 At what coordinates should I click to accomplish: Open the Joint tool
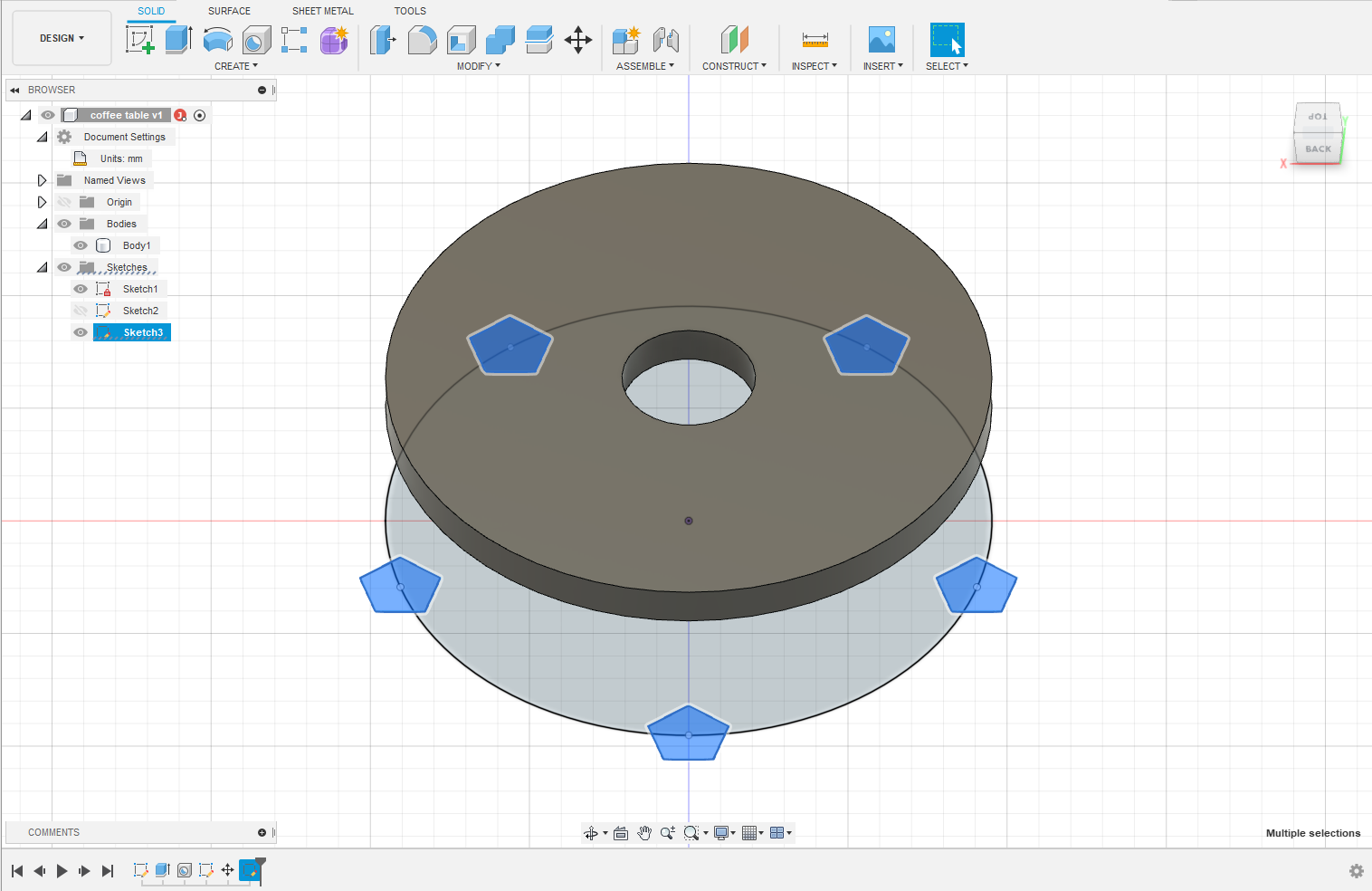(666, 40)
